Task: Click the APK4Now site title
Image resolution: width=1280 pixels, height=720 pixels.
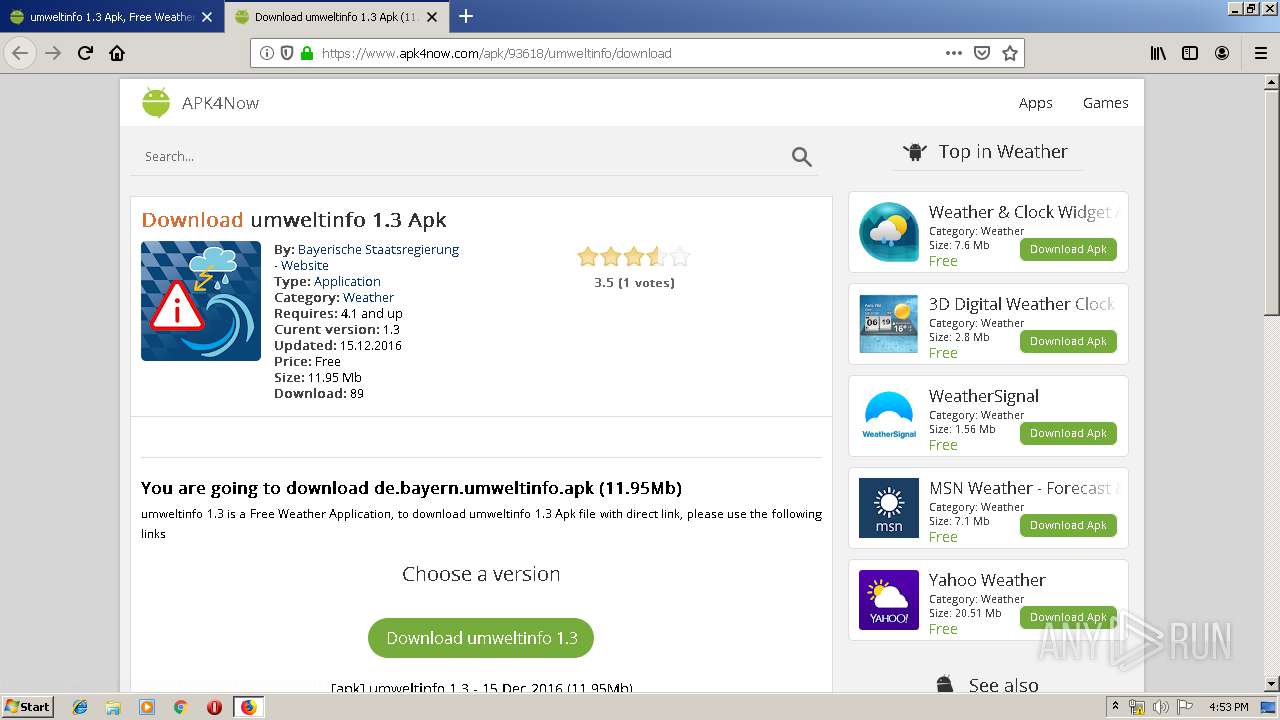Action: coord(220,103)
